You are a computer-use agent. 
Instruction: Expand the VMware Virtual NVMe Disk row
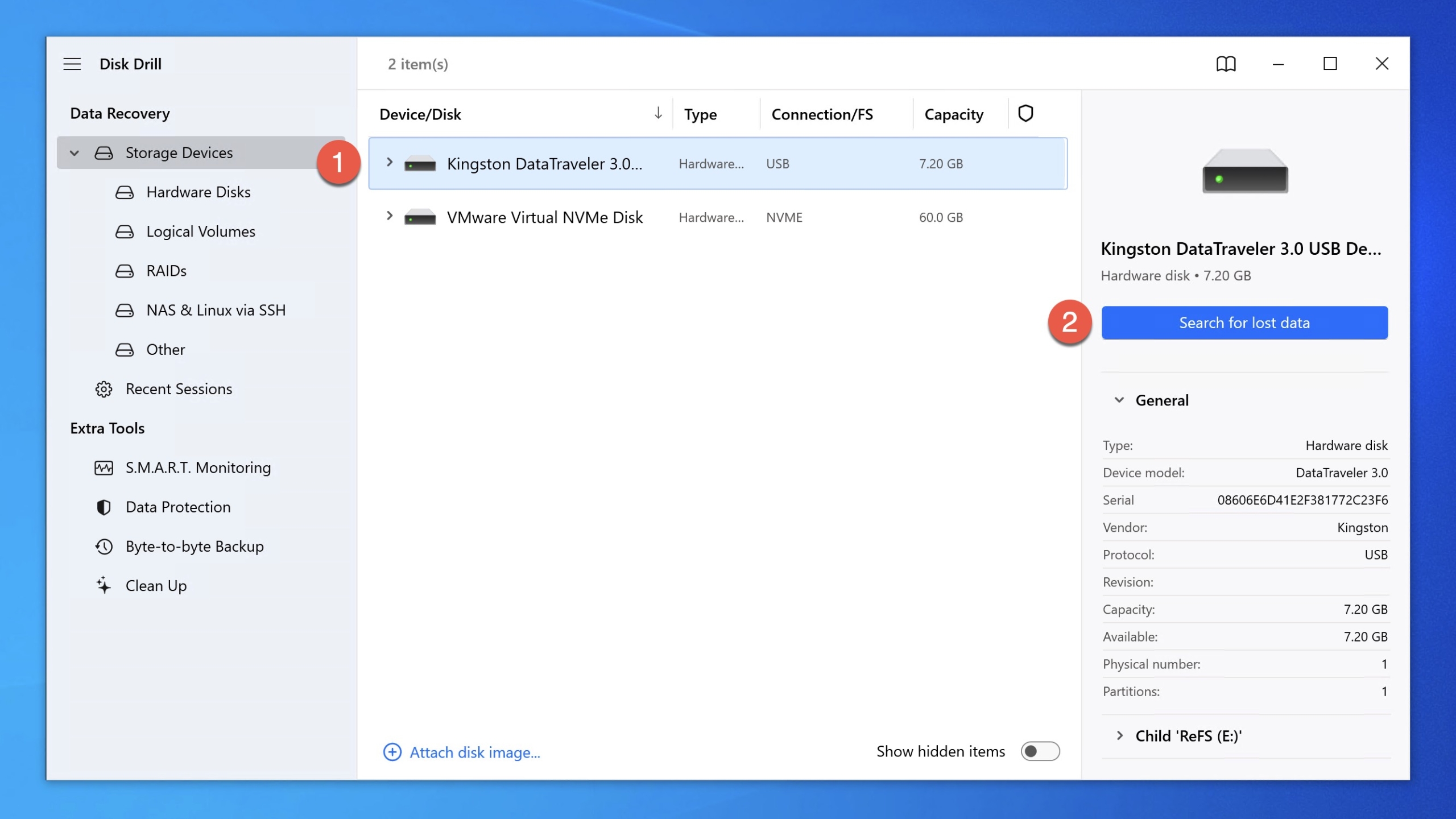tap(390, 216)
